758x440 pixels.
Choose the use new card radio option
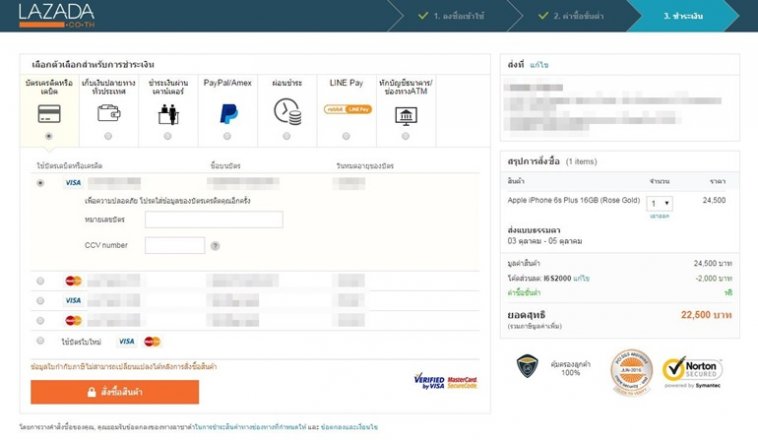pos(41,341)
